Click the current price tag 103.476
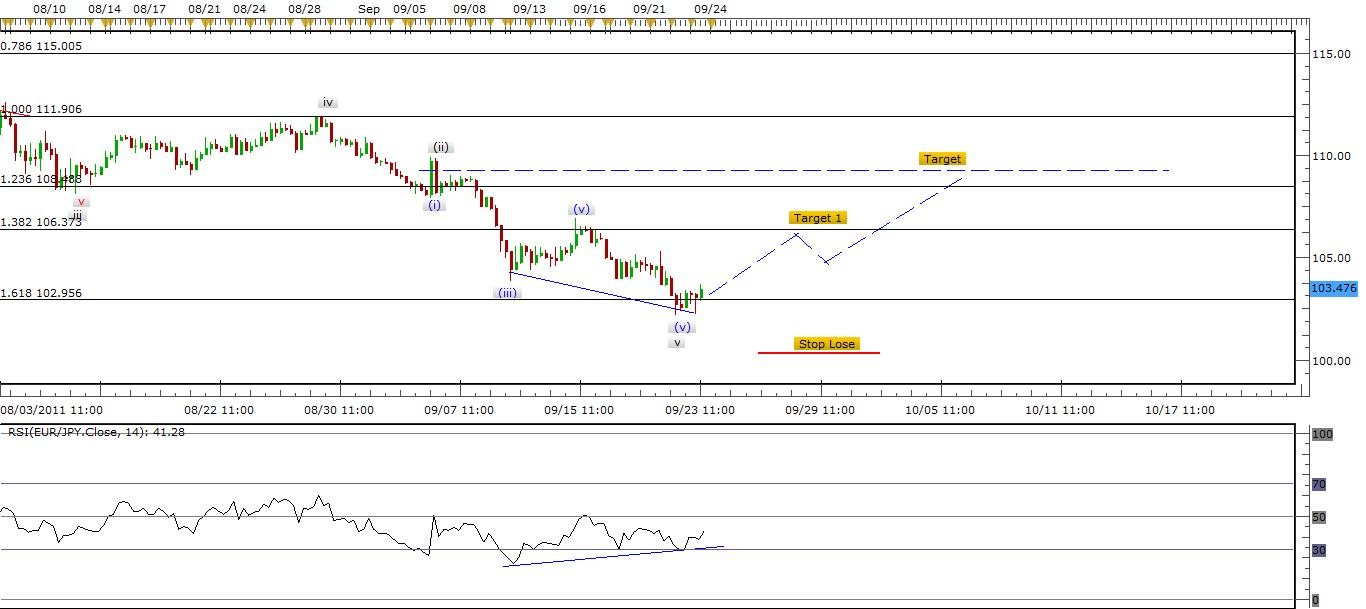The width and height of the screenshot is (1366, 609). click(1333, 288)
